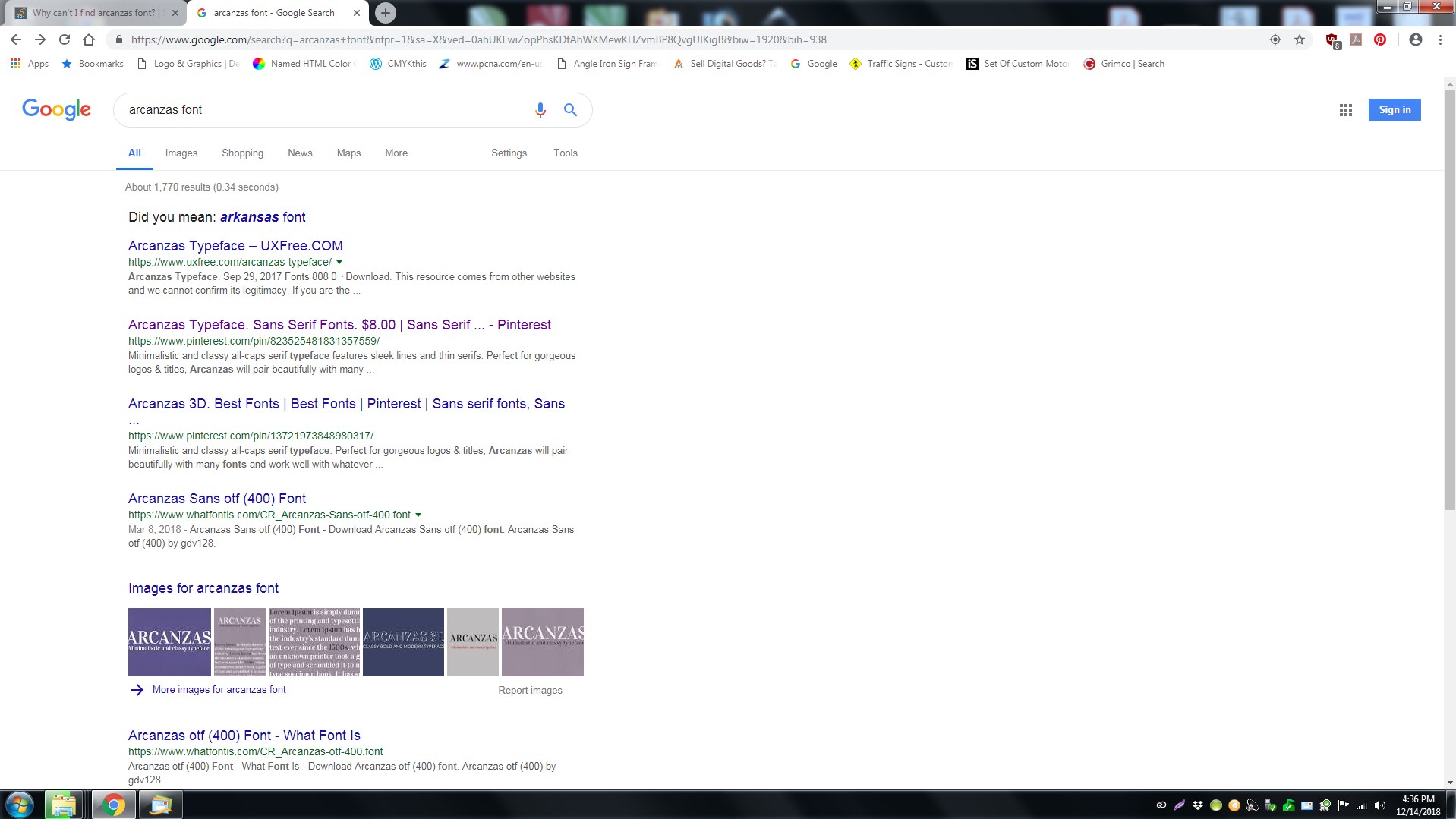The image size is (1456, 819).
Task: Open the 'Traffic Signs - Custom' bookmark
Action: pos(901,64)
